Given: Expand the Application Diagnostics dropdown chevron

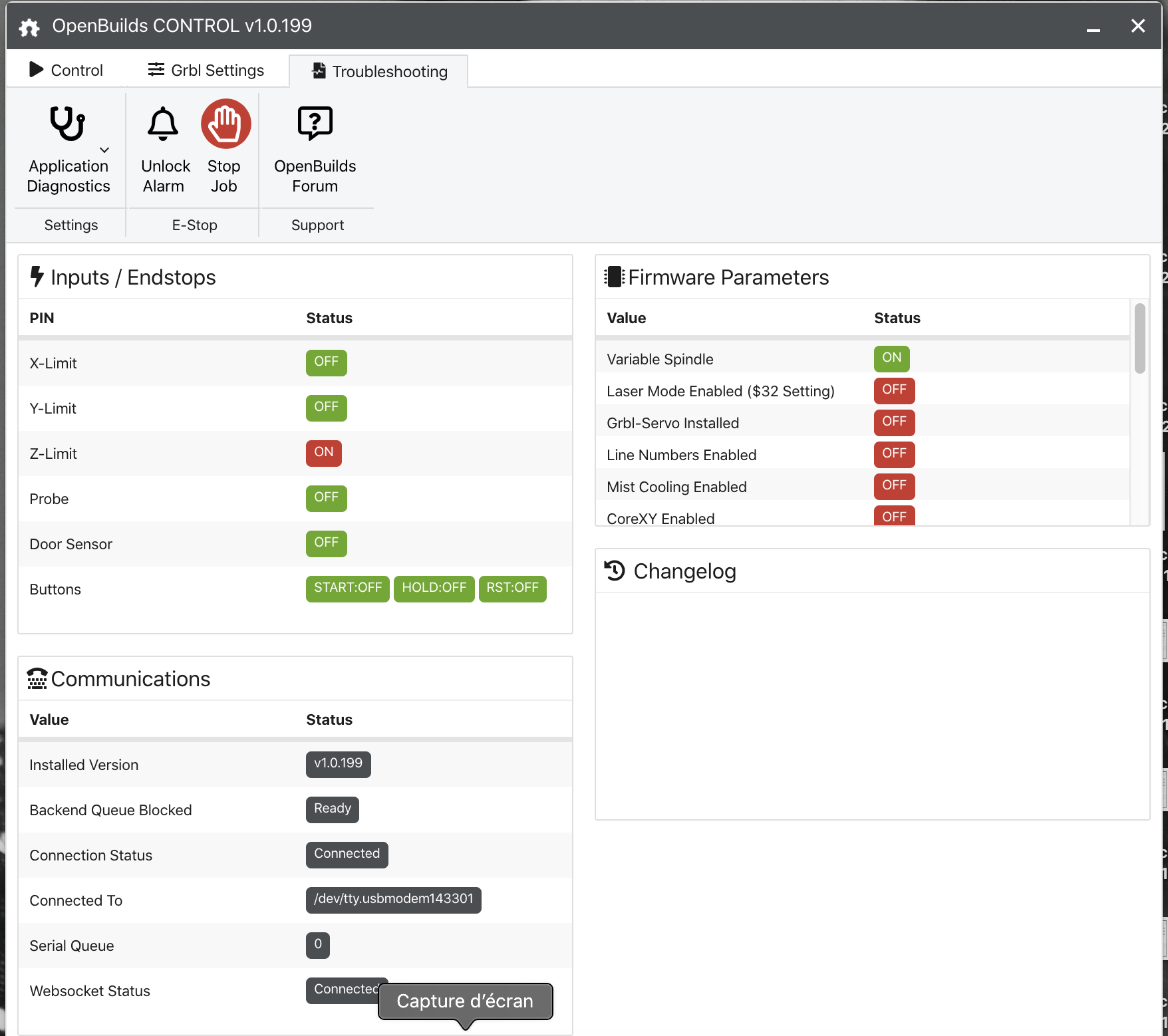Looking at the screenshot, I should pos(104,150).
